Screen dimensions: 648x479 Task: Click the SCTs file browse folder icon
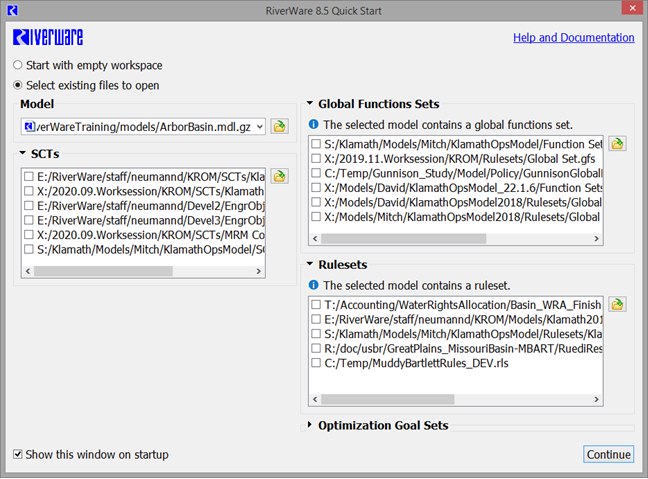279,176
